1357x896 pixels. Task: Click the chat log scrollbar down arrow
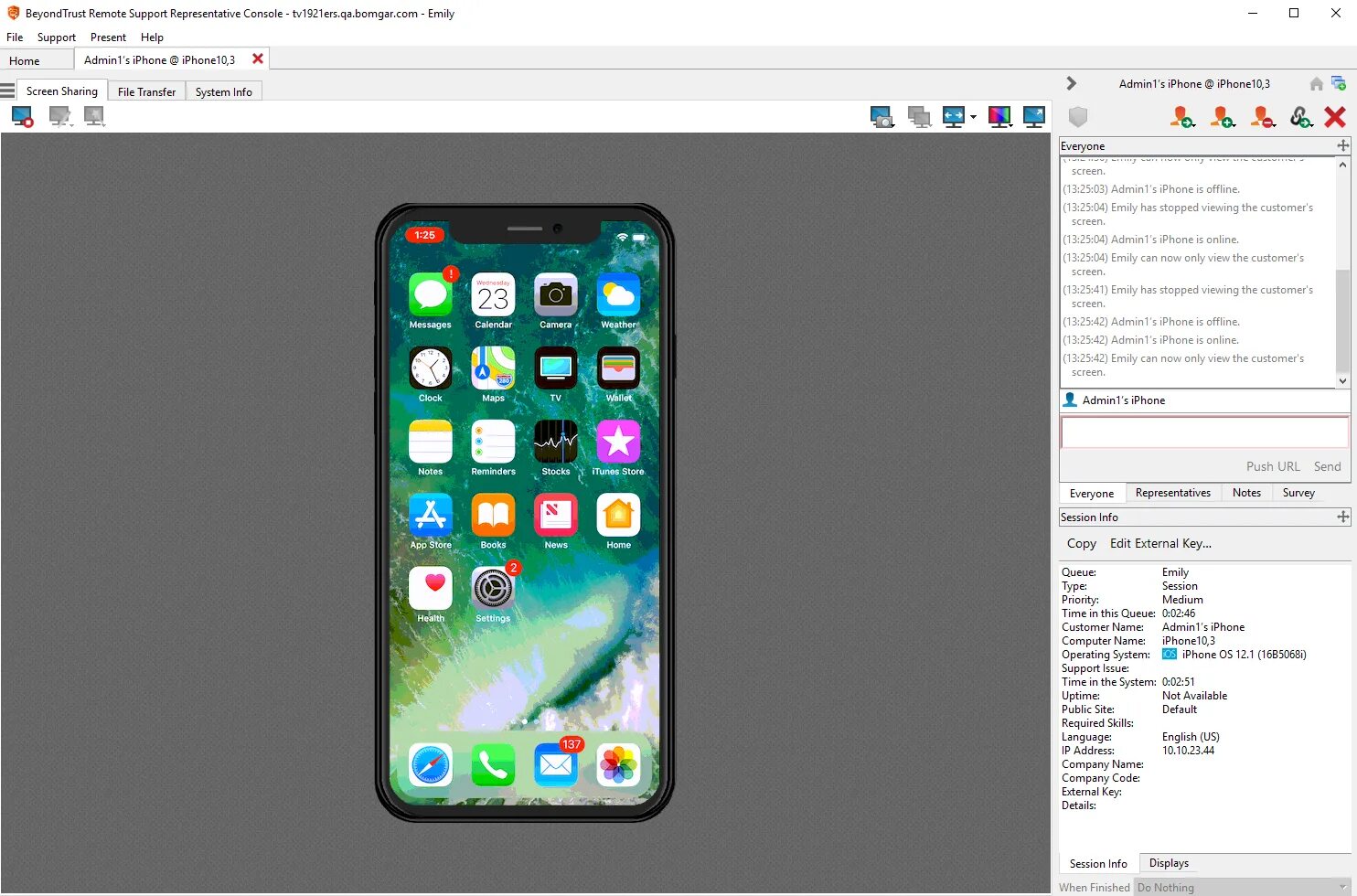[1342, 380]
